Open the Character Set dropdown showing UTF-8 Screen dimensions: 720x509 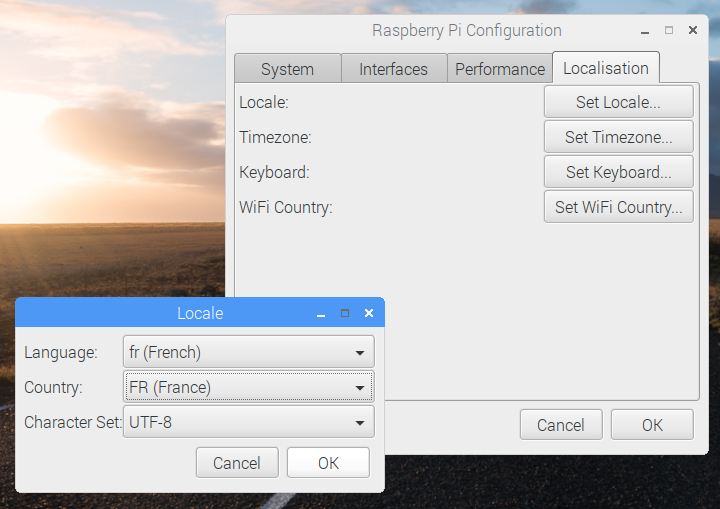tap(249, 422)
